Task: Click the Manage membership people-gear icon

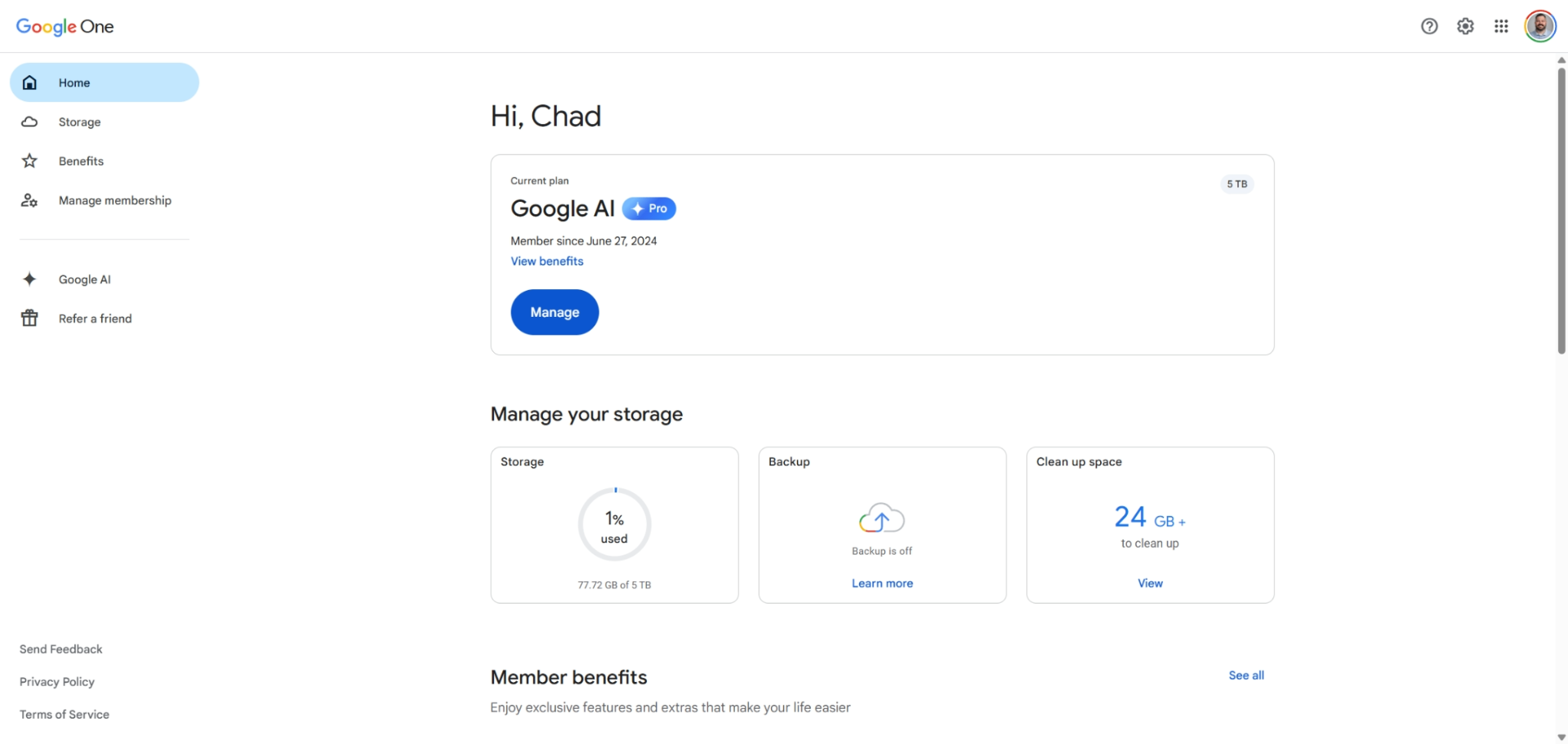Action: coord(29,200)
